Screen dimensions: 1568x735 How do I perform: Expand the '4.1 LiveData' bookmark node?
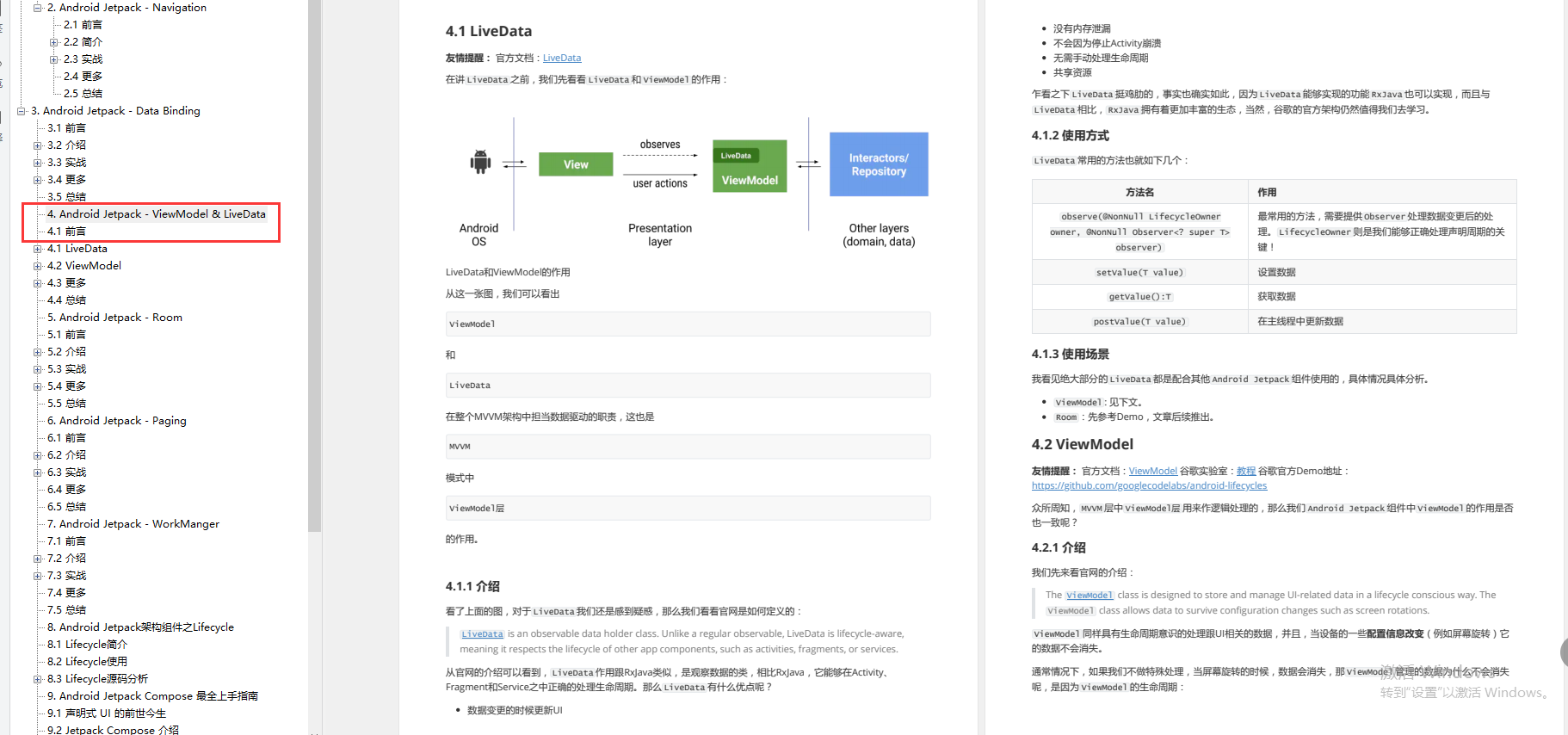coord(37,249)
